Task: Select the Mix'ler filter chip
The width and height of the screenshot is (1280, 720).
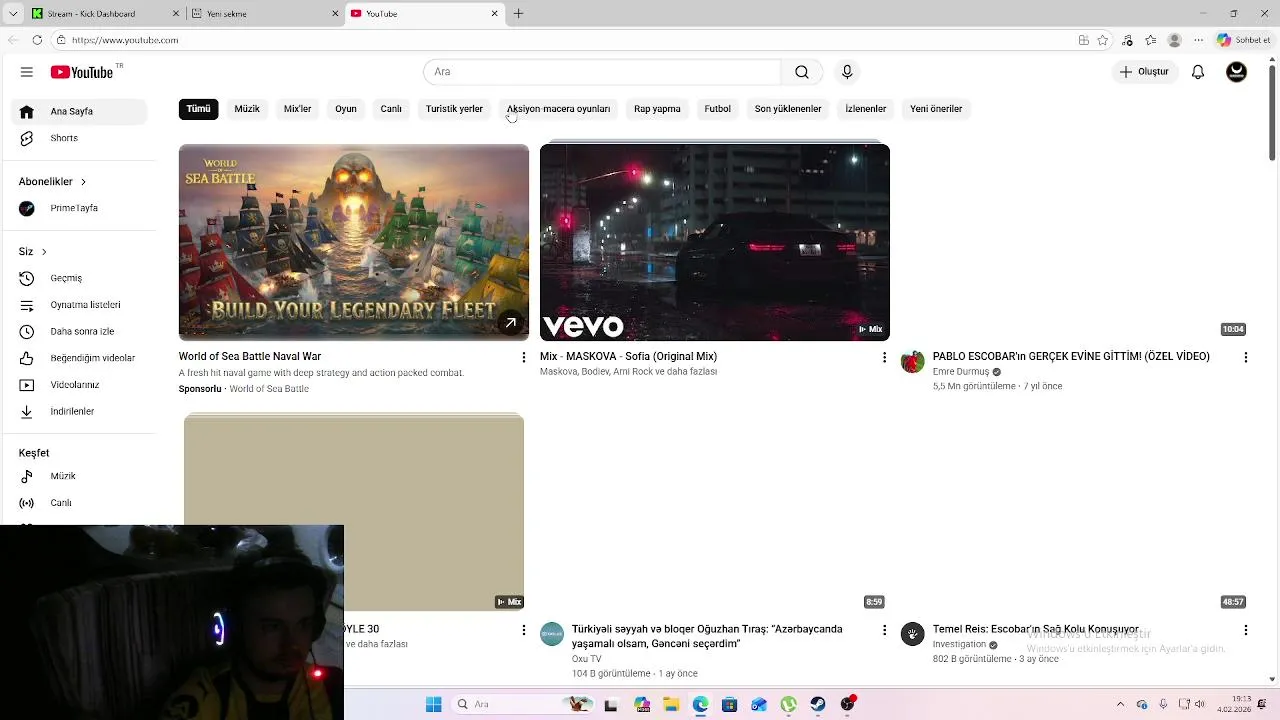Action: pyautogui.click(x=297, y=109)
